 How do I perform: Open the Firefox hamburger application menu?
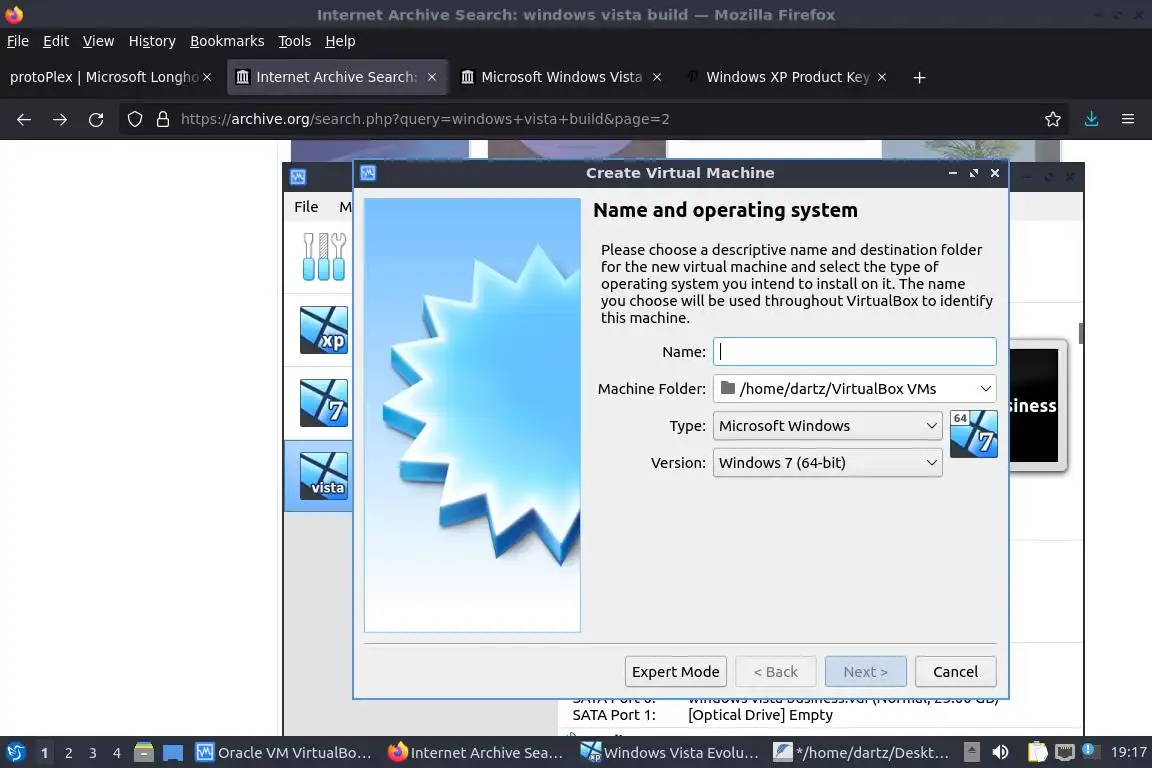1128,119
